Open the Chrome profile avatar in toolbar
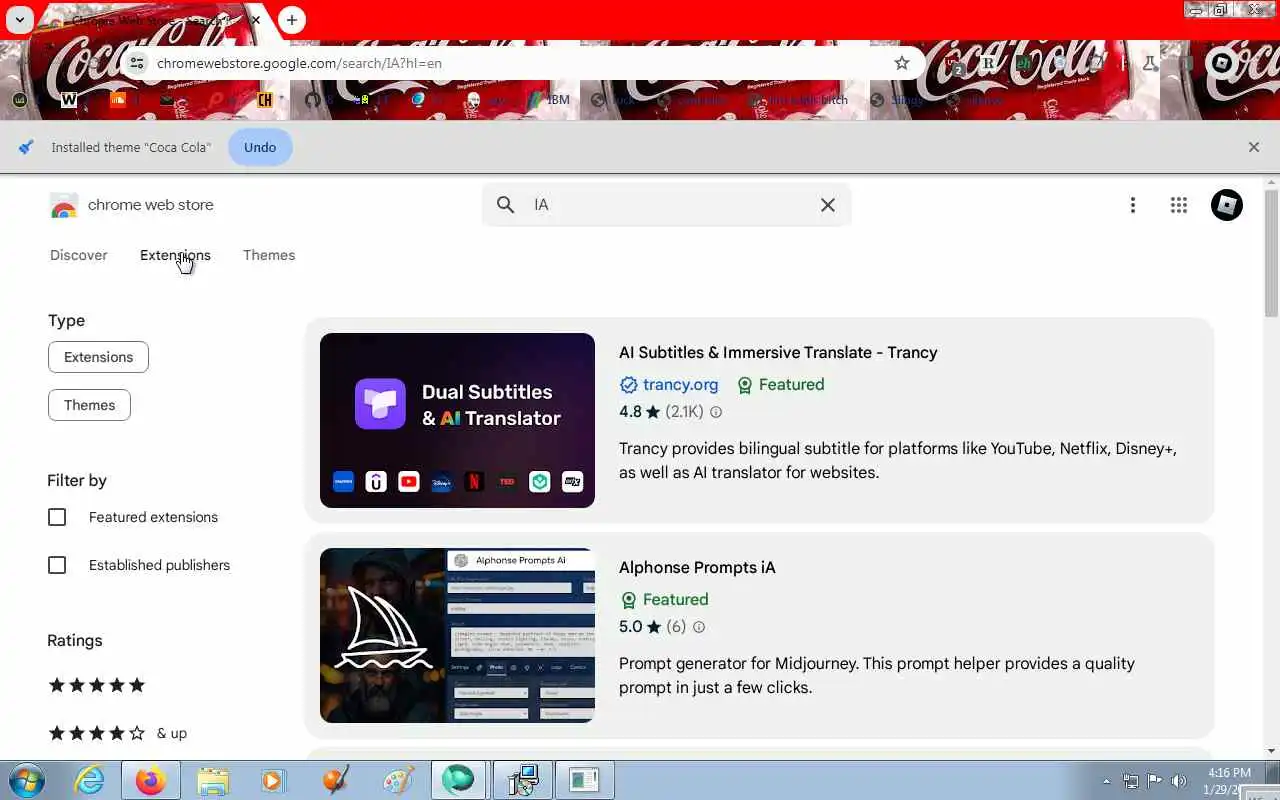Viewport: 1280px width, 800px height. click(1222, 63)
